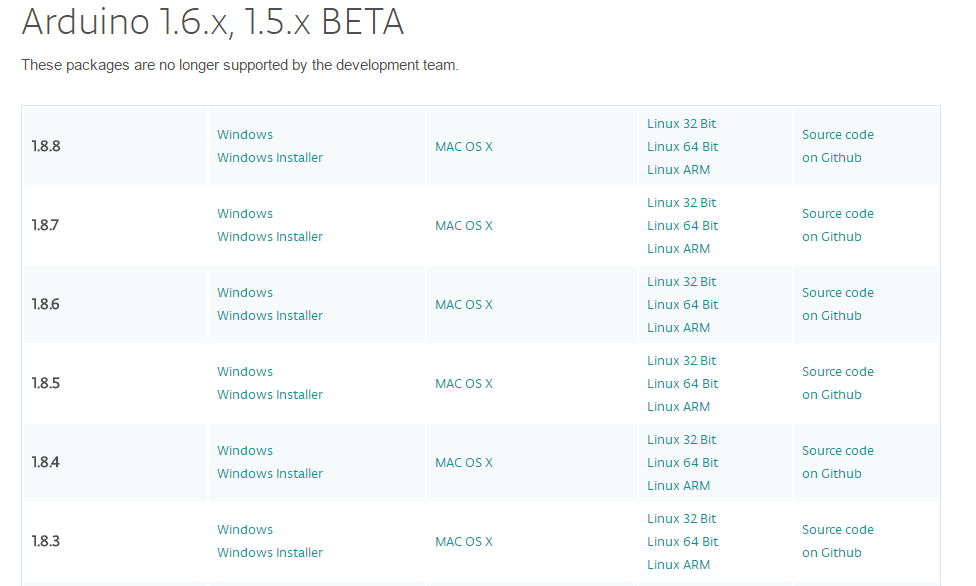Download the Linux 64 Bit build of 1.8.3

coord(682,542)
